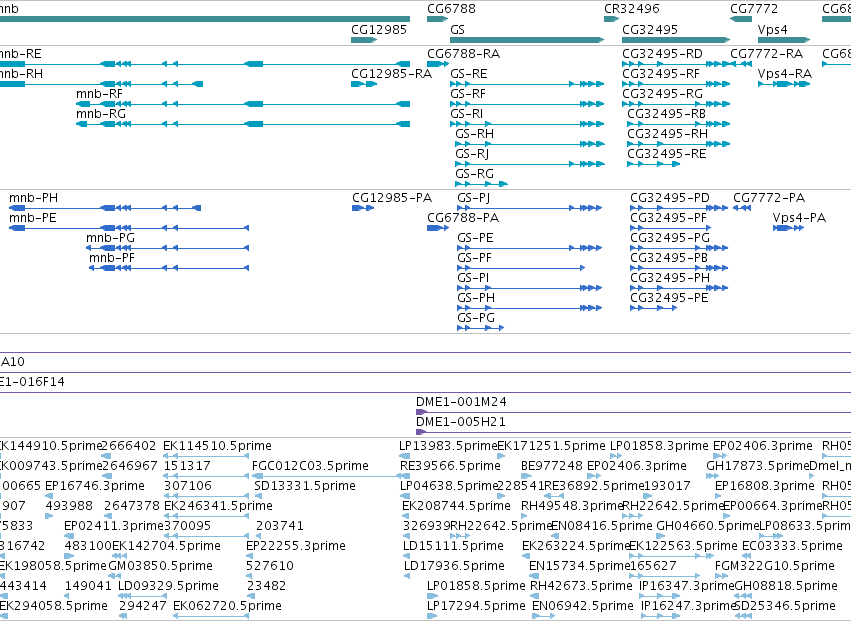Select the CG32495 gene bar in the gene track
Screen dimensions: 851x621
coord(676,40)
